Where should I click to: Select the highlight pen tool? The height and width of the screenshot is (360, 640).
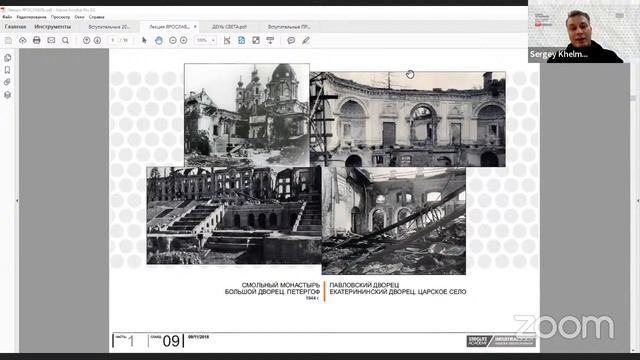point(306,40)
